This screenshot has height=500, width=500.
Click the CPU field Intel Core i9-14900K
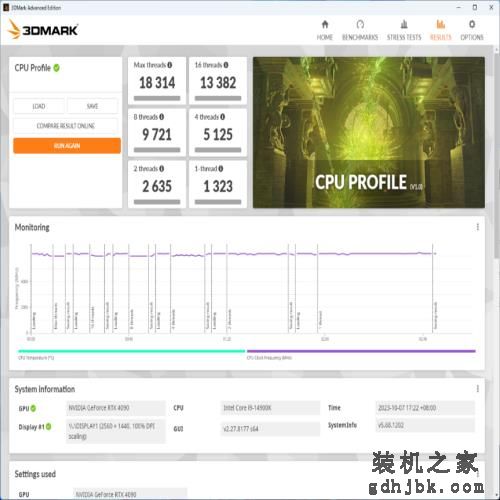271,408
